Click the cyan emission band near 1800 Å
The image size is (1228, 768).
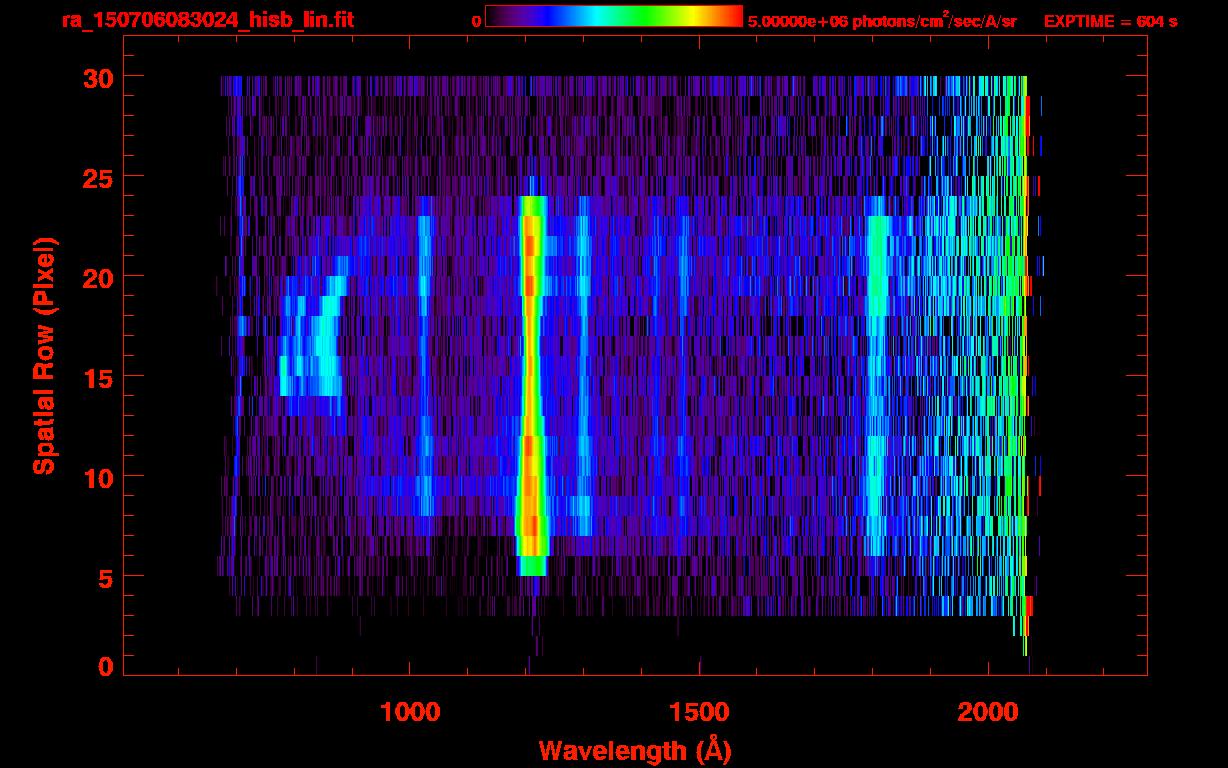(x=877, y=380)
